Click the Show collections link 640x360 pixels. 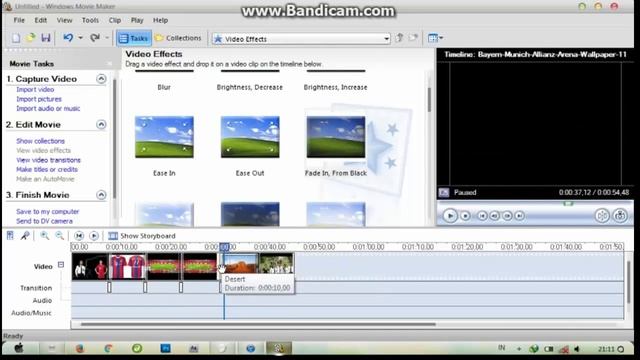coord(40,141)
